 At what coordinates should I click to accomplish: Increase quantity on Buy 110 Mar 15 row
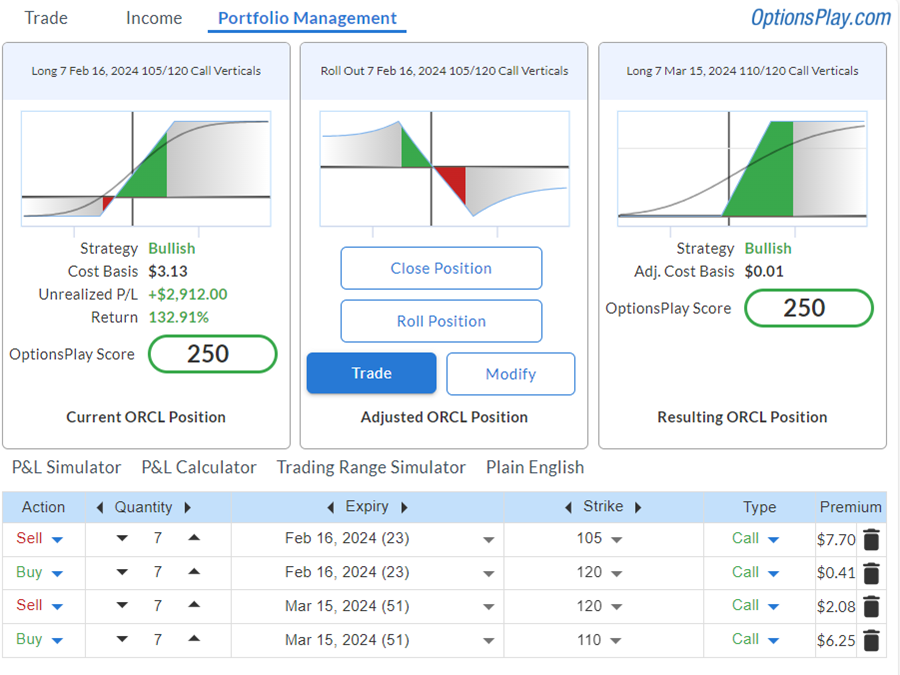point(194,638)
